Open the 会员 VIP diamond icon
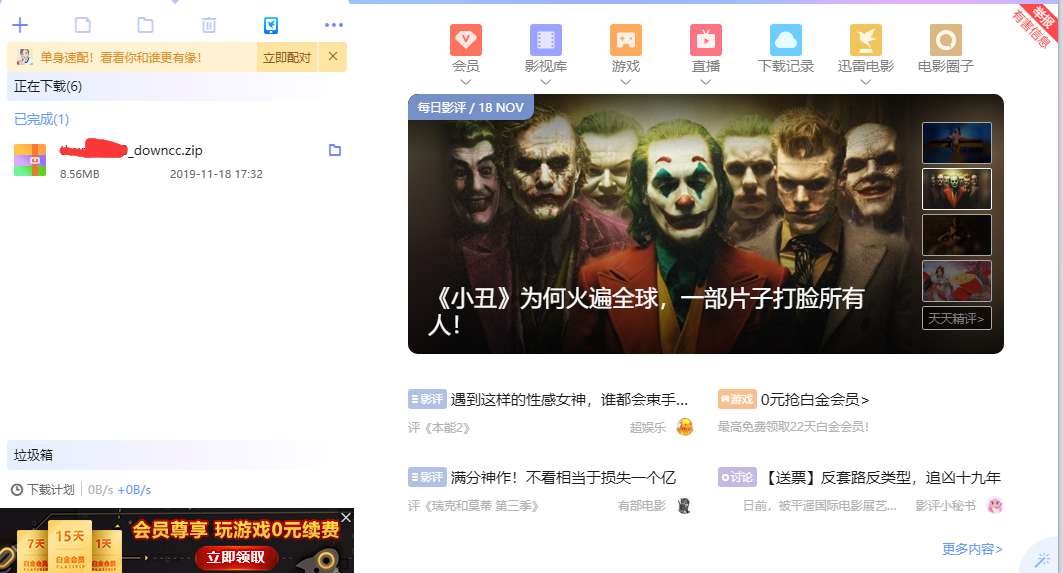Screen dimensions: 1063x573 pyautogui.click(x=465, y=40)
